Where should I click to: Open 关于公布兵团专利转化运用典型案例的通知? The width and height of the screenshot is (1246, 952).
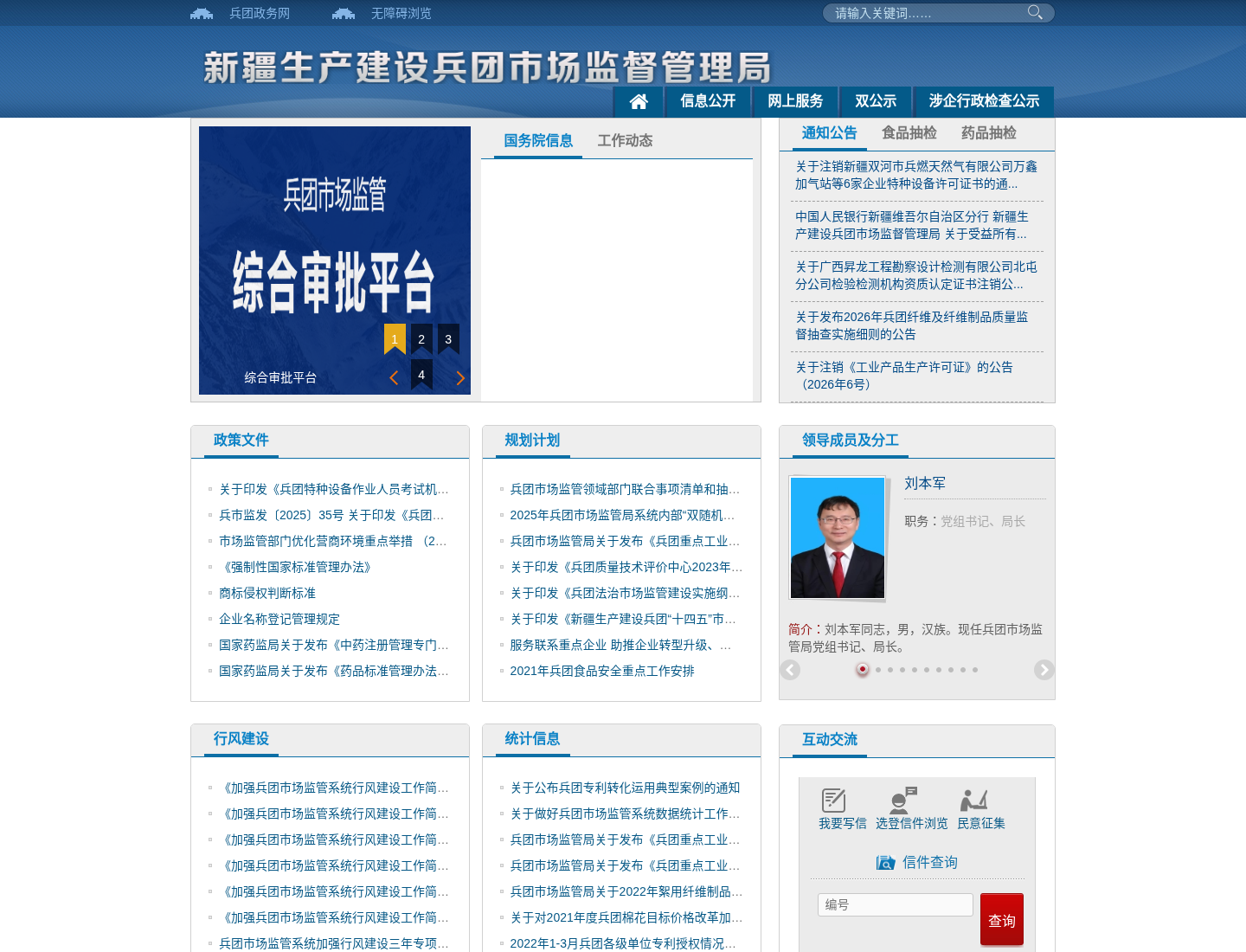tap(625, 788)
